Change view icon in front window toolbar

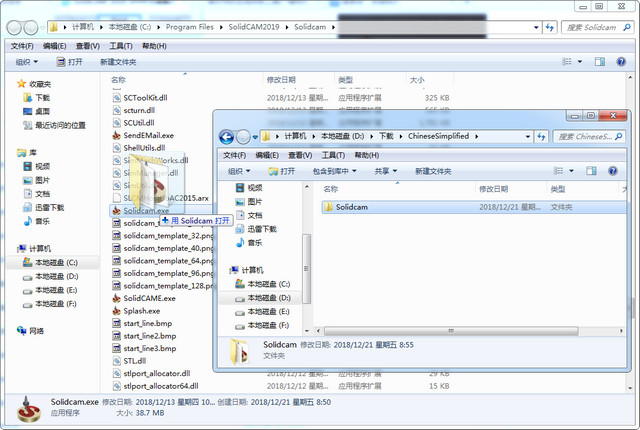tap(558, 171)
